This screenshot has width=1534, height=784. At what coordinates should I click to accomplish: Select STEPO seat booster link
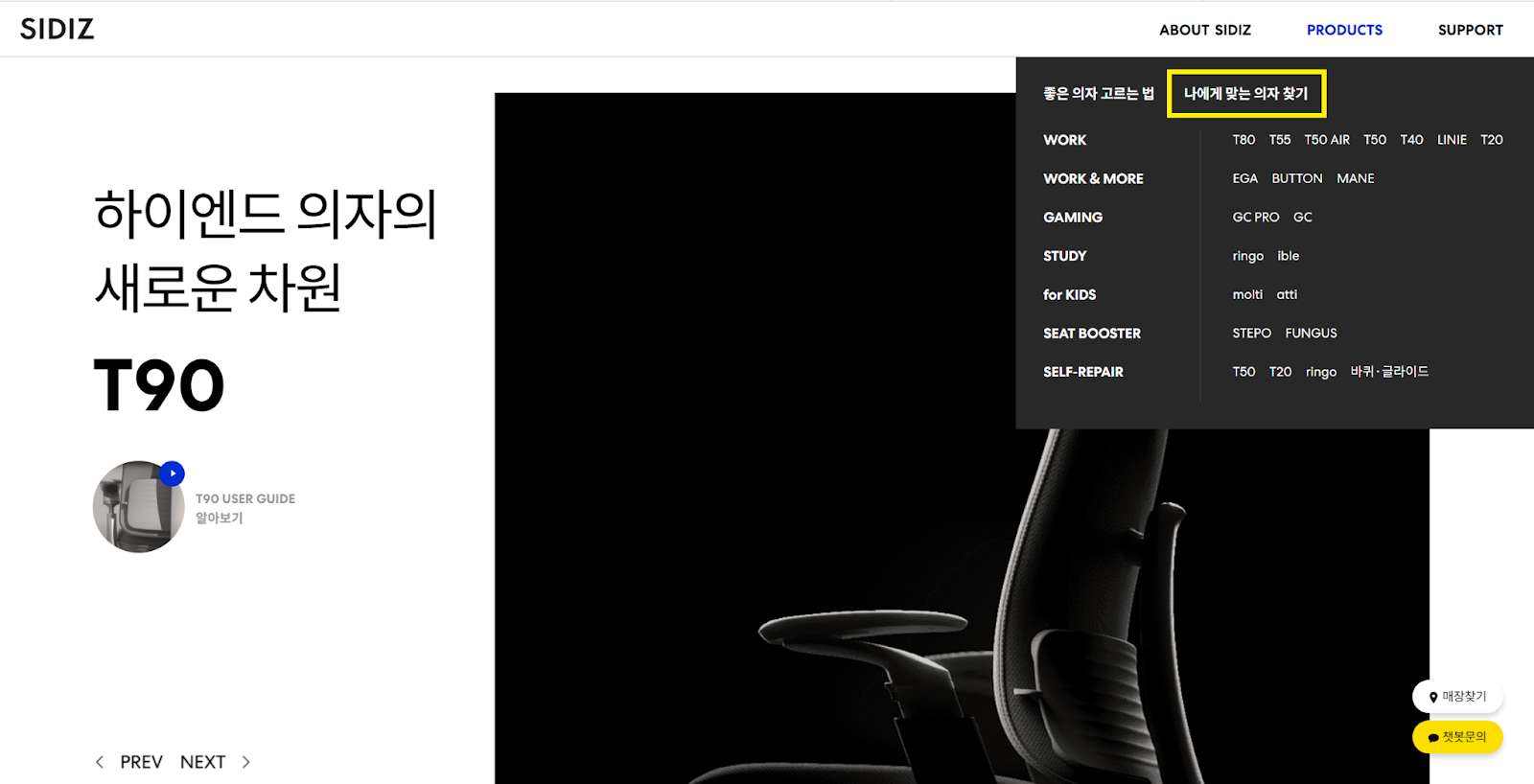1251,334
